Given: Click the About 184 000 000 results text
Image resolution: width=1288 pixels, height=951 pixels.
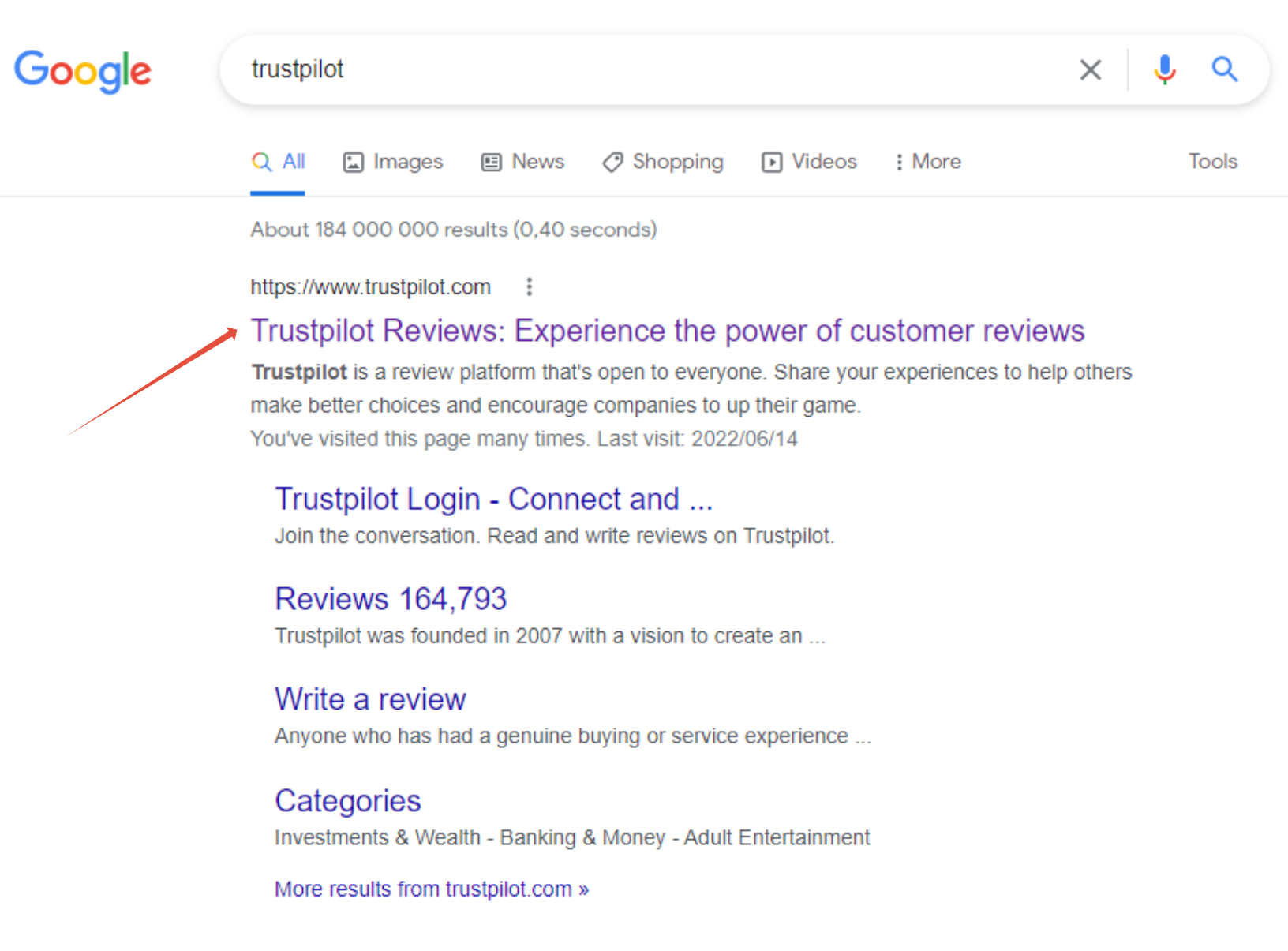Looking at the screenshot, I should pos(454,230).
